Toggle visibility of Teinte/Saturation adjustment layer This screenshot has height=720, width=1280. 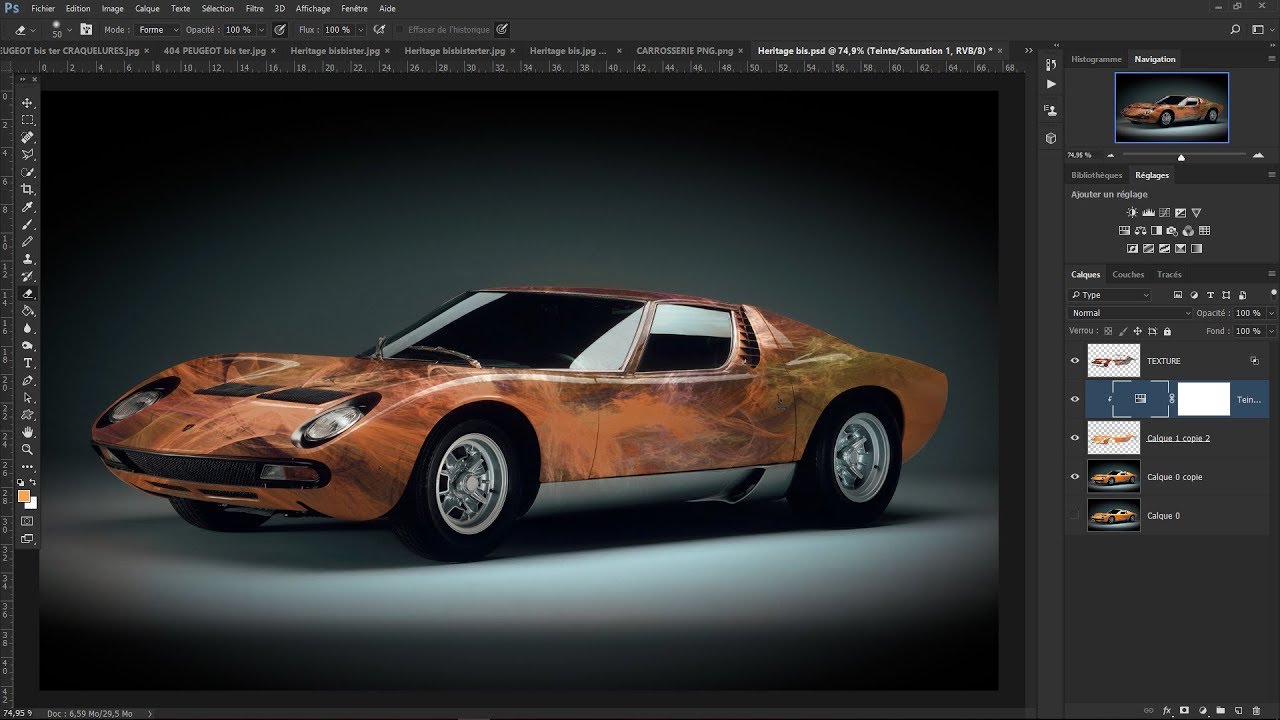point(1075,399)
